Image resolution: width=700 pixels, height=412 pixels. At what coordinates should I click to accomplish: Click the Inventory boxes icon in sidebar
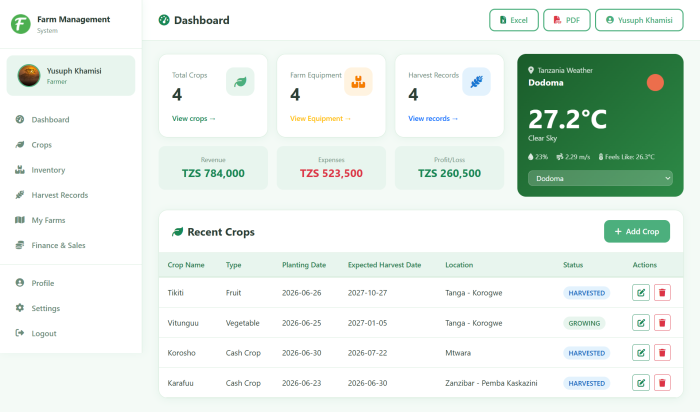tap(20, 170)
